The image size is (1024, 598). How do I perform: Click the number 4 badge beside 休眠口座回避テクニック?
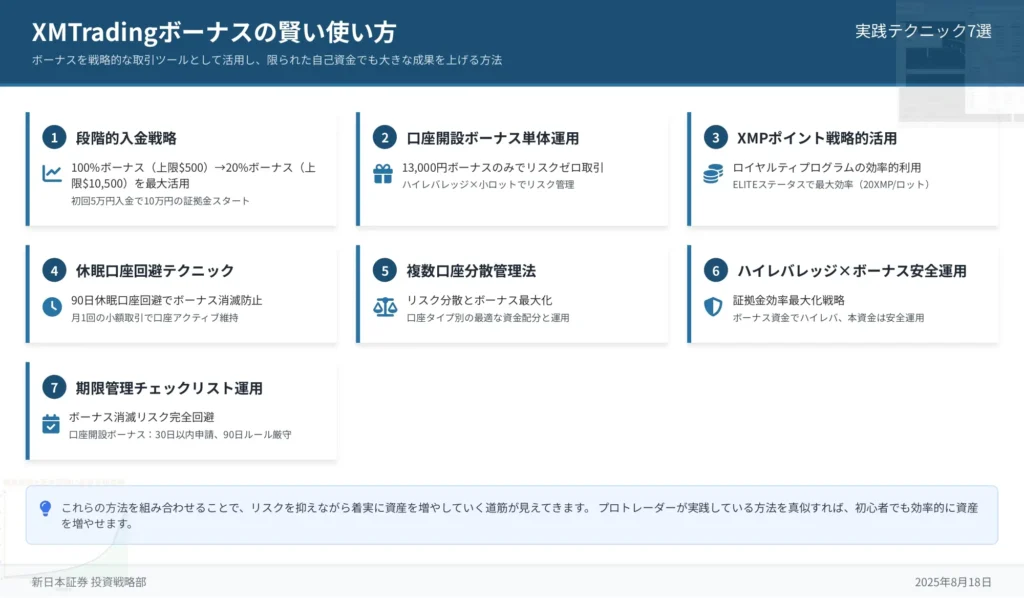click(x=54, y=270)
